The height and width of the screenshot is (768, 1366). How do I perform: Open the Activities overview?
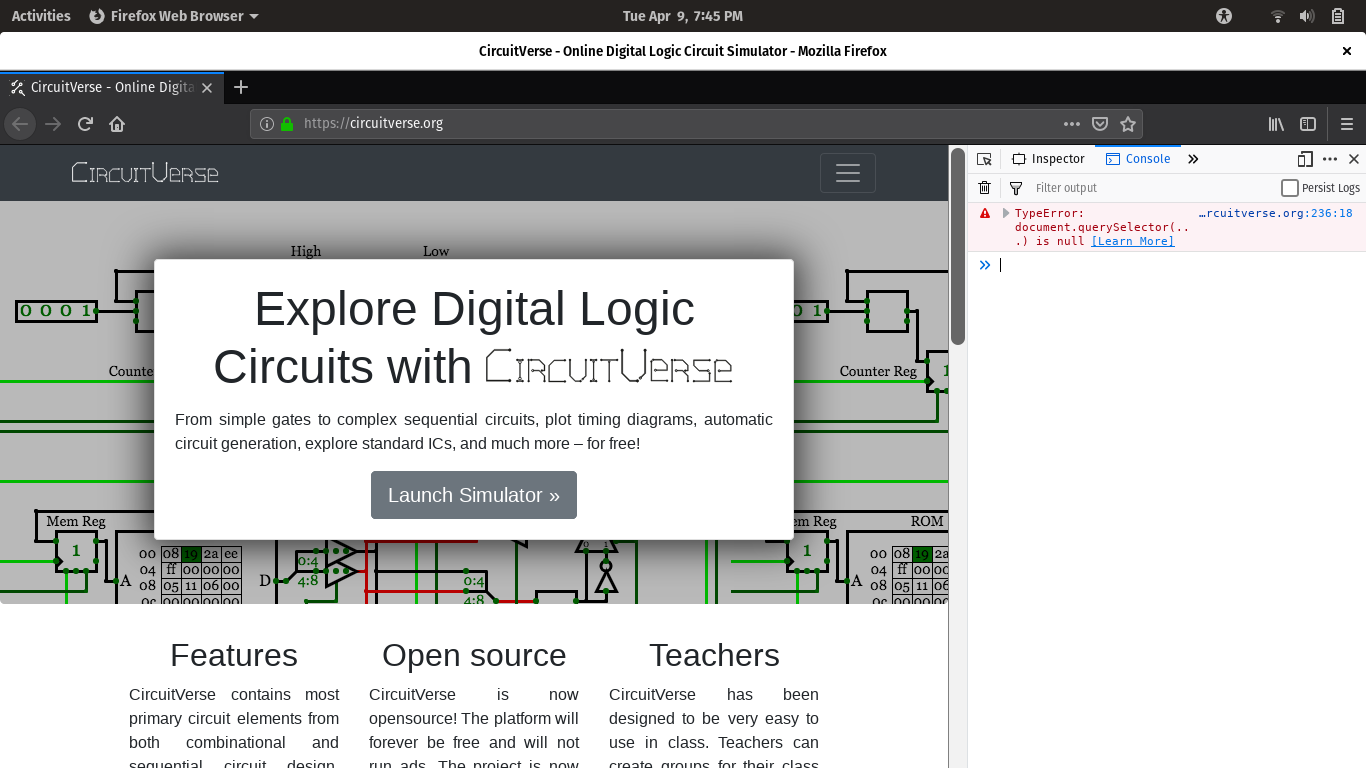[40, 15]
